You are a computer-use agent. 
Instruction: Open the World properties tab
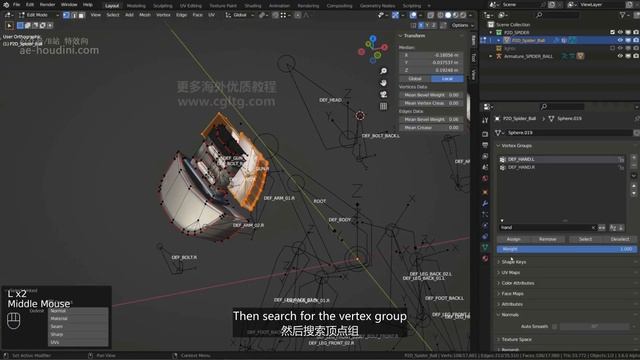click(485, 179)
